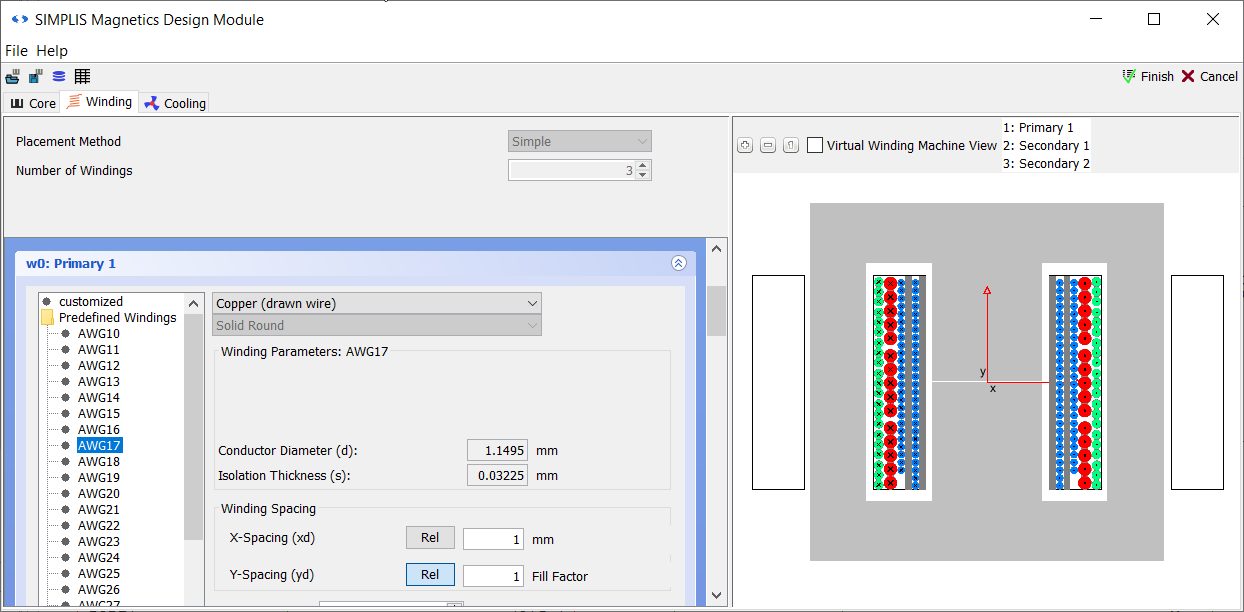Click the save design file icon

tap(36, 77)
